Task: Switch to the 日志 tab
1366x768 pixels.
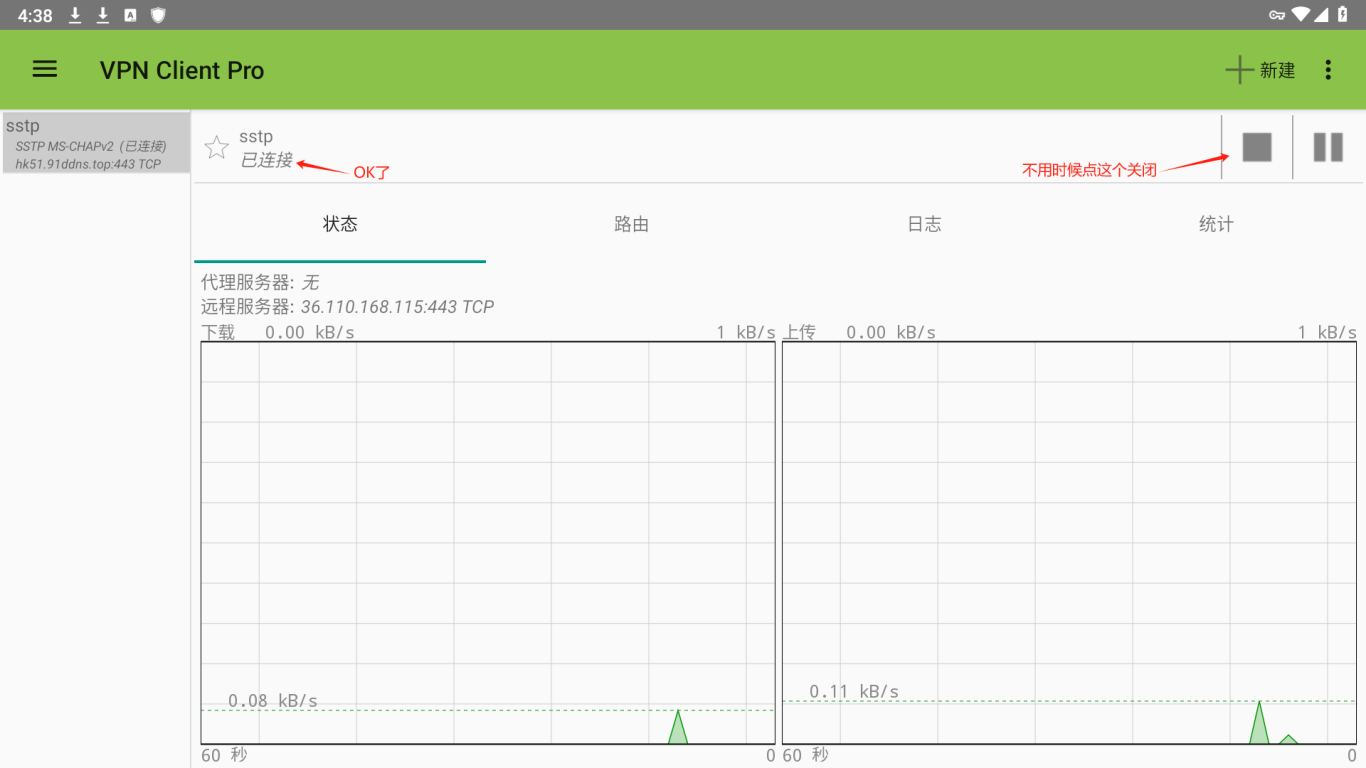Action: (x=924, y=224)
